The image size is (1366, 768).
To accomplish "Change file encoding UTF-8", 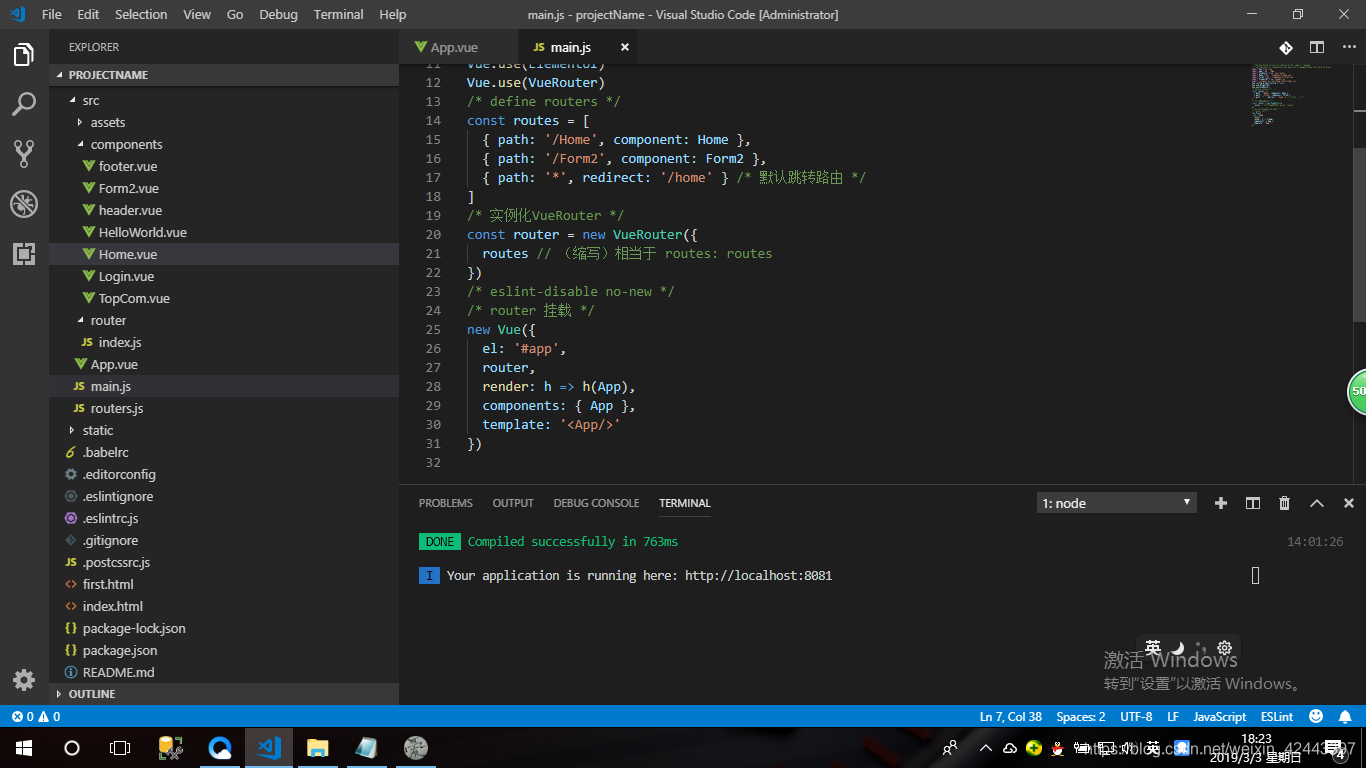I will click(x=1136, y=716).
